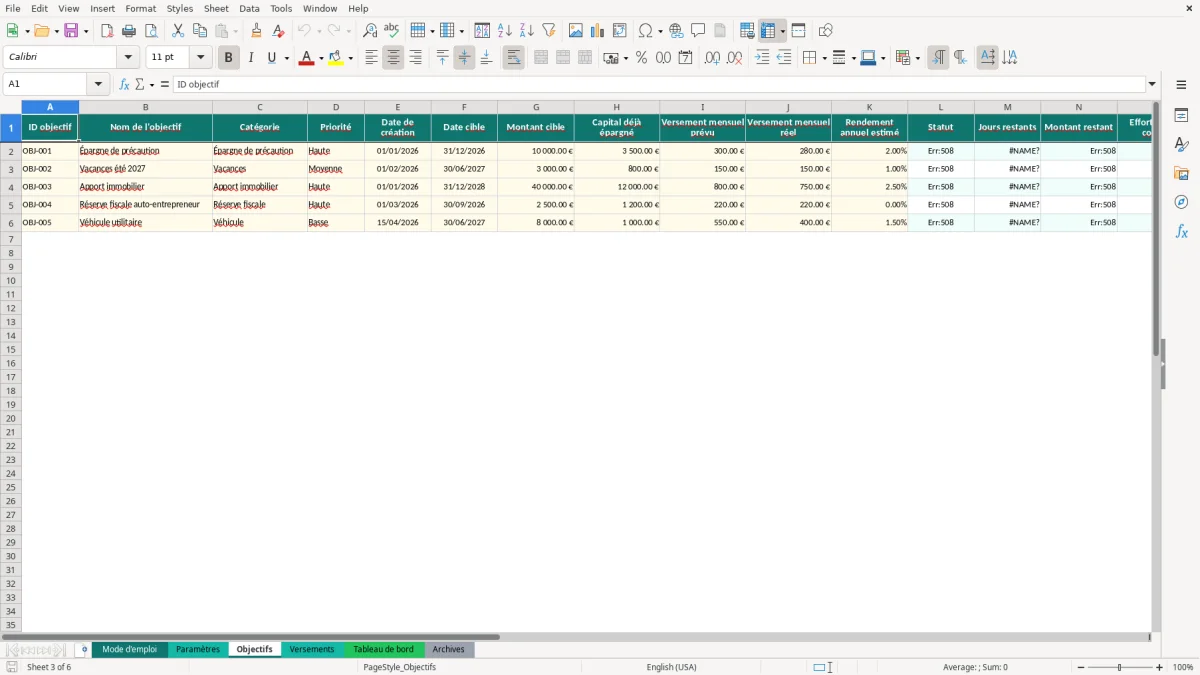Click the horizontal scrollbar
Image resolution: width=1200 pixels, height=675 pixels.
tap(250, 636)
